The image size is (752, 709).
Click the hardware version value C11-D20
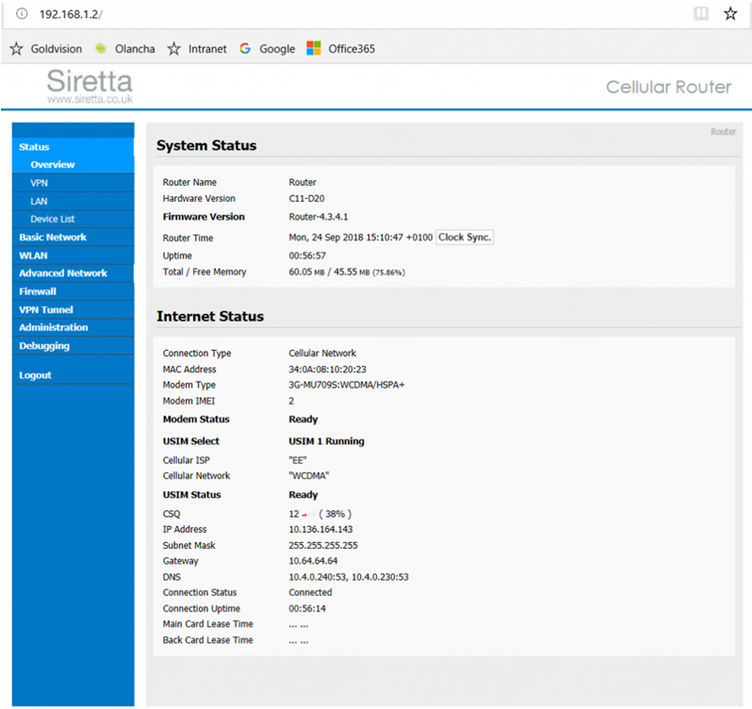click(x=306, y=199)
